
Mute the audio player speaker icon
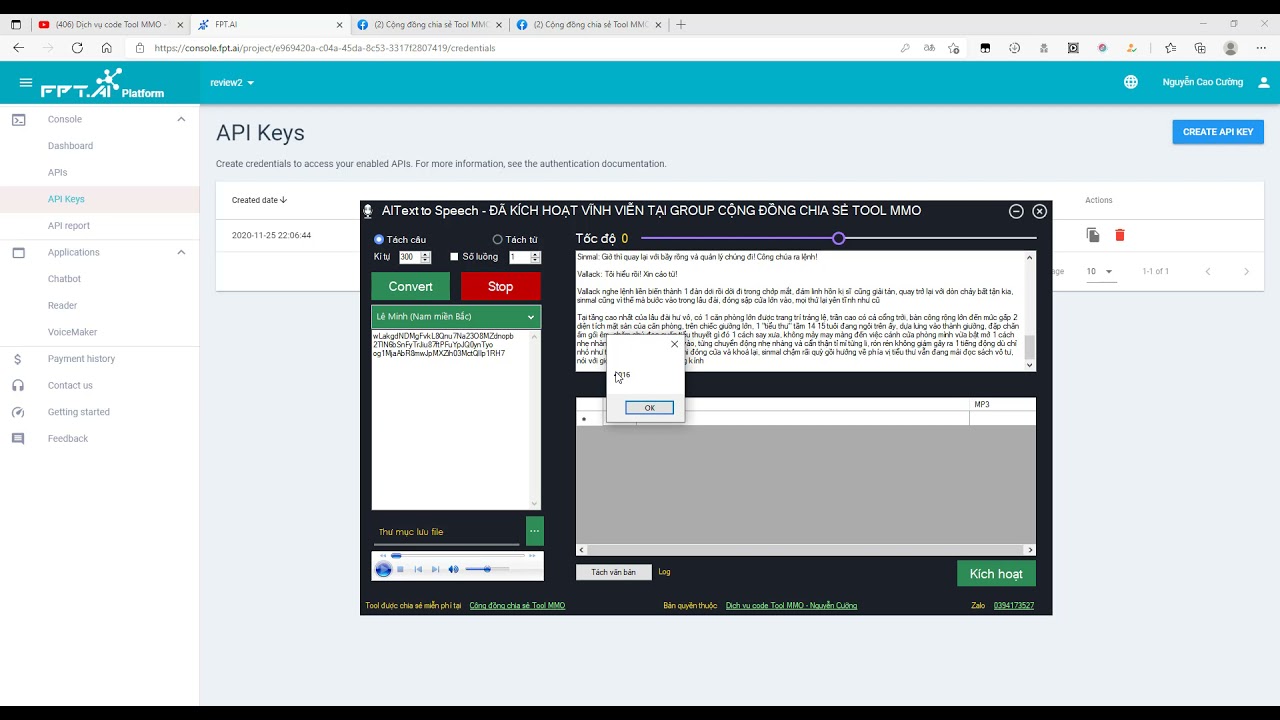[453, 569]
